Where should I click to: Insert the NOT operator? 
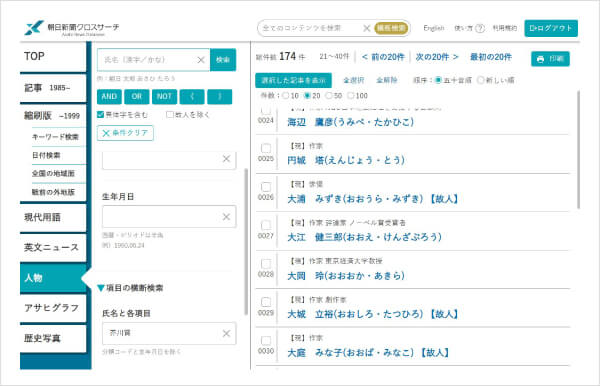[x=164, y=96]
